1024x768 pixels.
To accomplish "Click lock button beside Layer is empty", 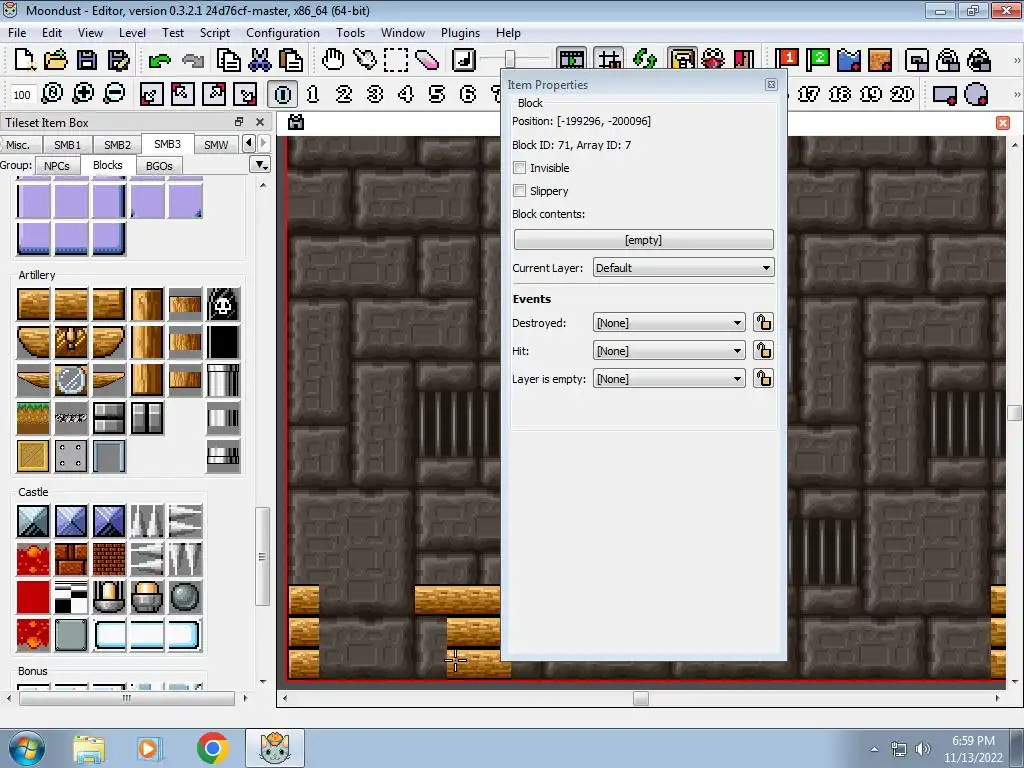I will tap(763, 379).
